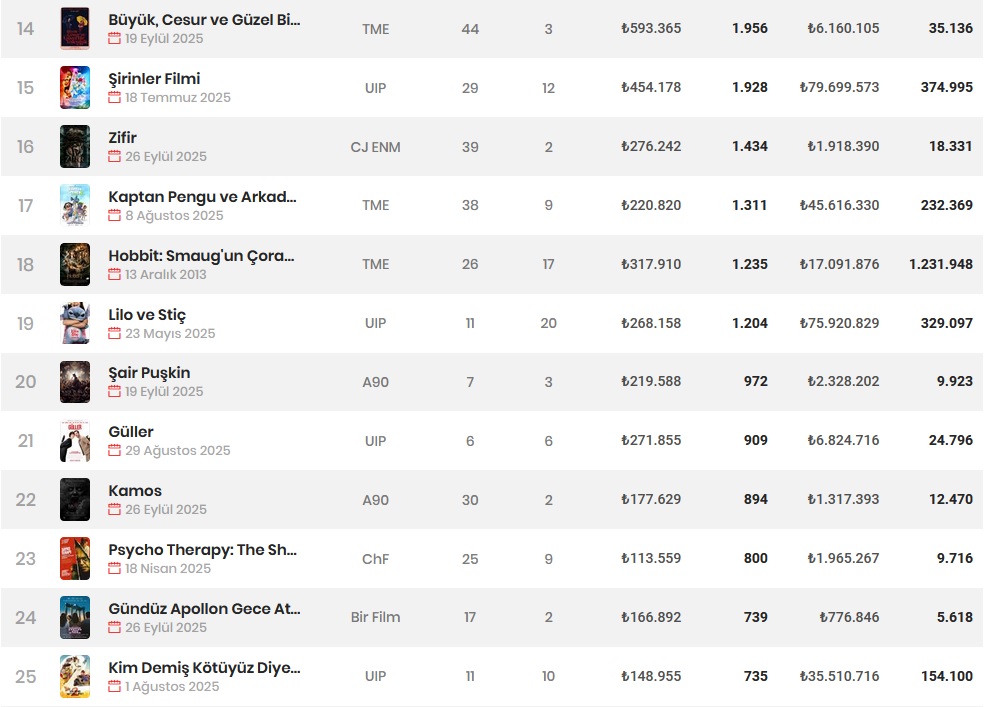The height and width of the screenshot is (707, 987).
Task: Click calendar icon beside 13 Aralık 2013
Action: (115, 274)
